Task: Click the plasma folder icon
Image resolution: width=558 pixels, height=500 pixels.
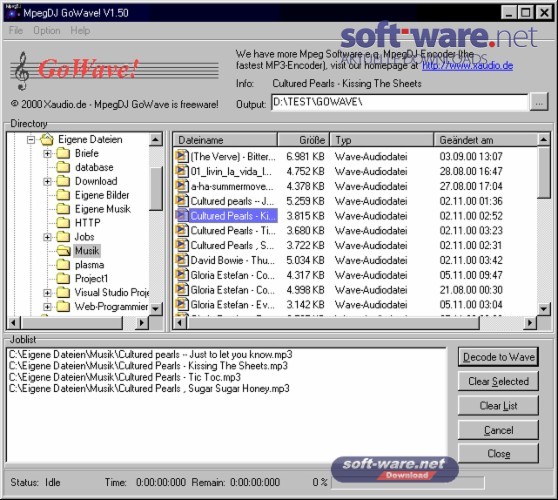Action: (x=63, y=265)
